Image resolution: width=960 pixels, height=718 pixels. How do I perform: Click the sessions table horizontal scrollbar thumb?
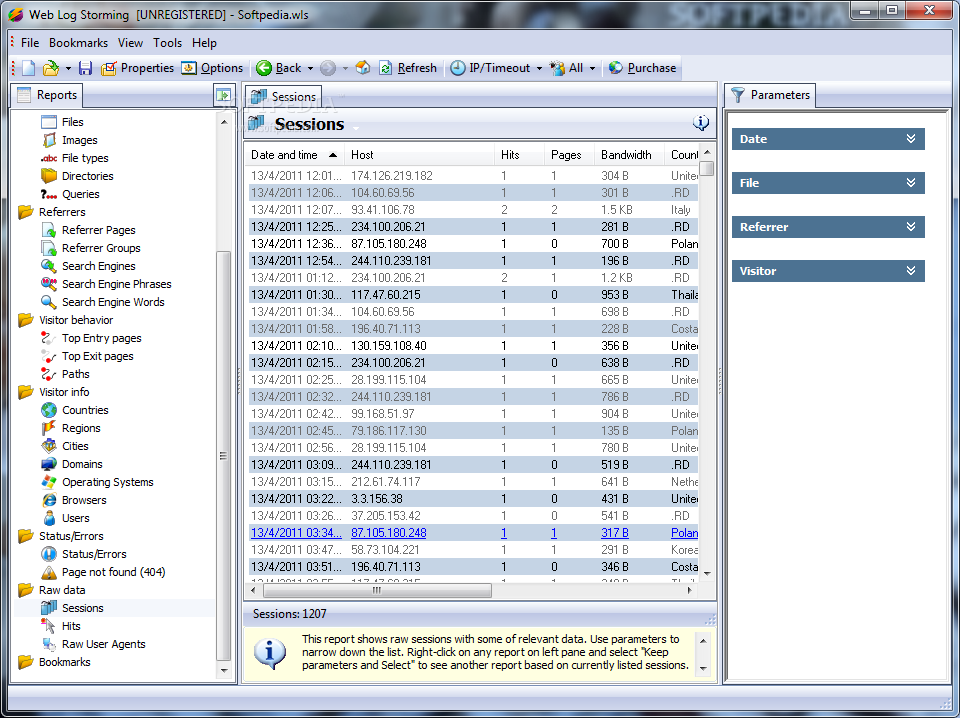pos(377,591)
